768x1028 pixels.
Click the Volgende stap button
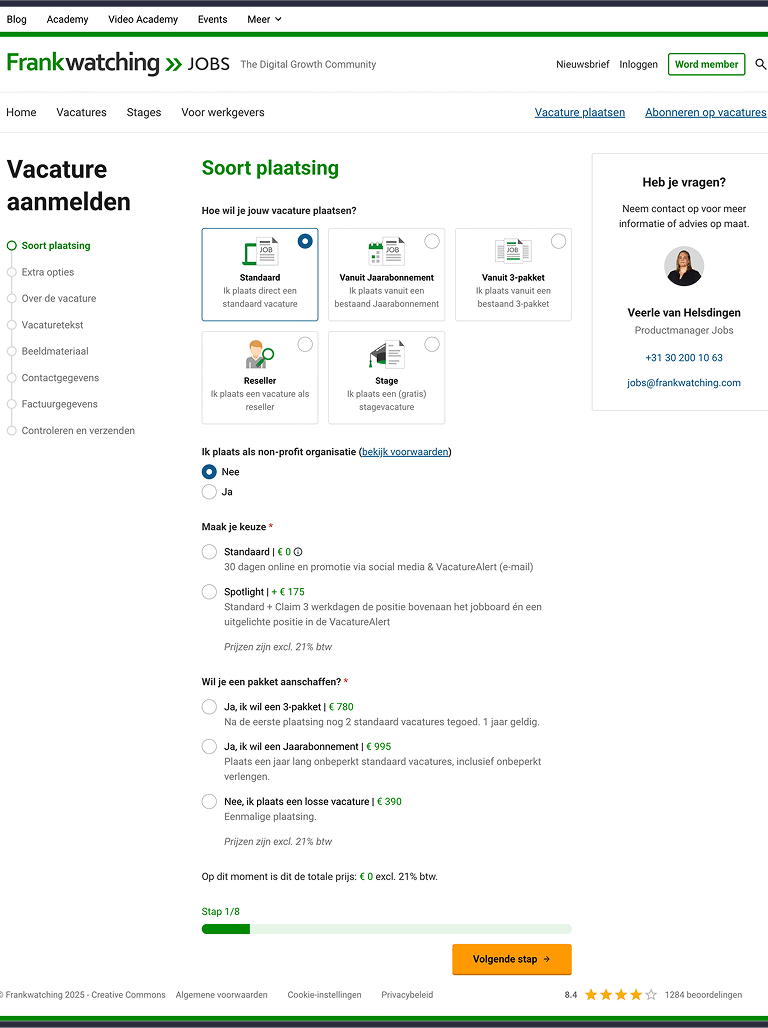[511, 959]
